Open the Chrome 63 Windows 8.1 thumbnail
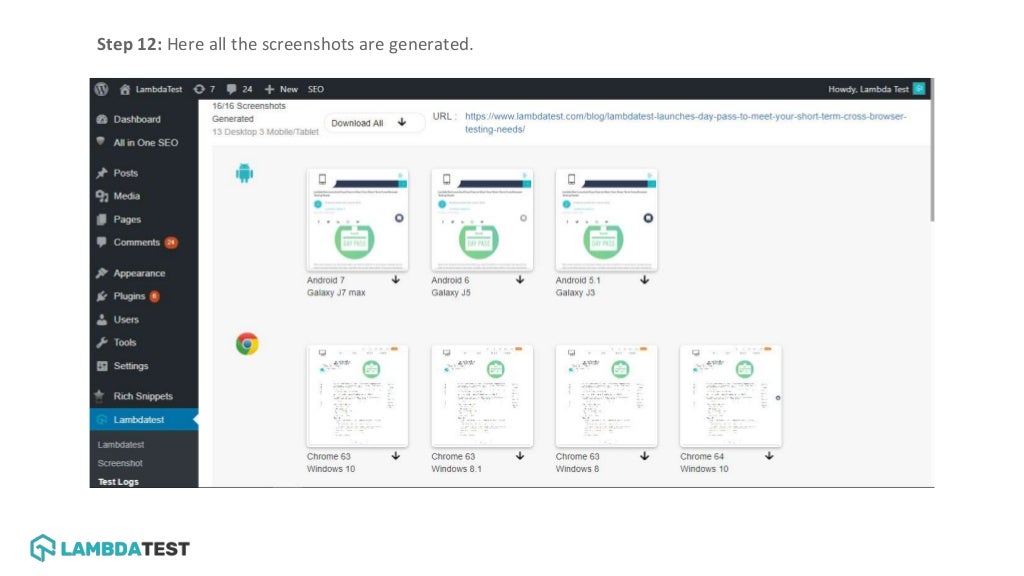The image size is (1024, 576). 482,396
